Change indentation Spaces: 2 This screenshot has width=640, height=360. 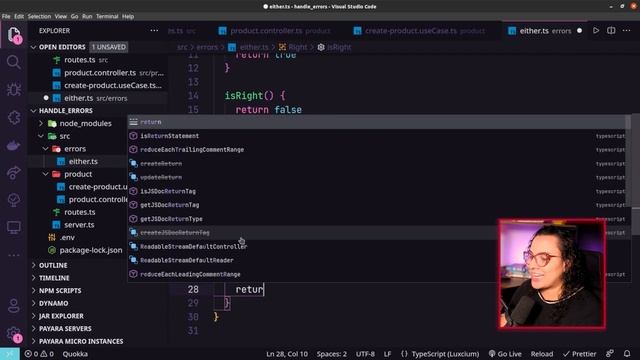tap(331, 354)
